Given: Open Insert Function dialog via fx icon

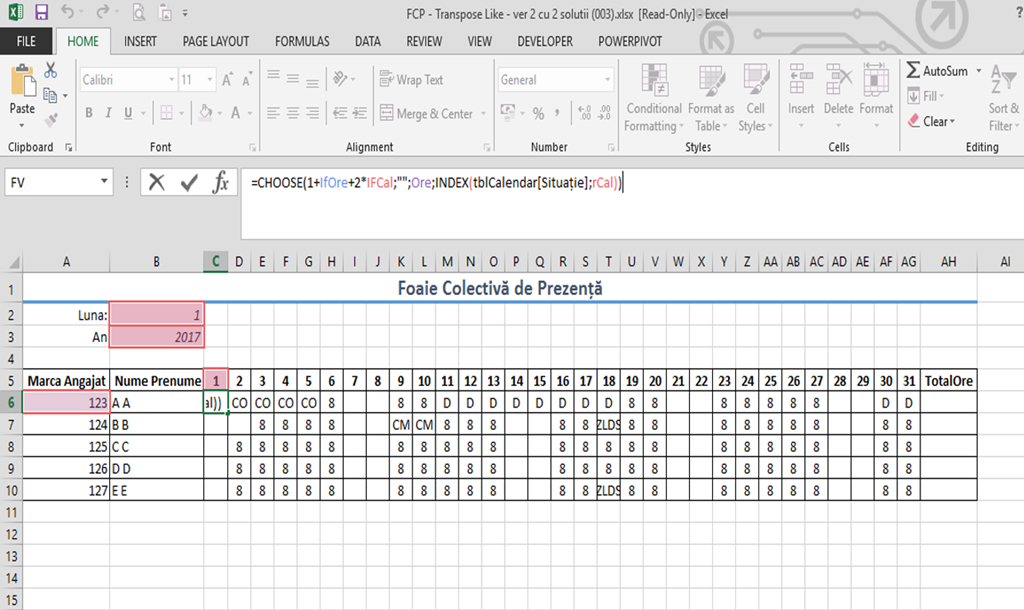Looking at the screenshot, I should 221,182.
